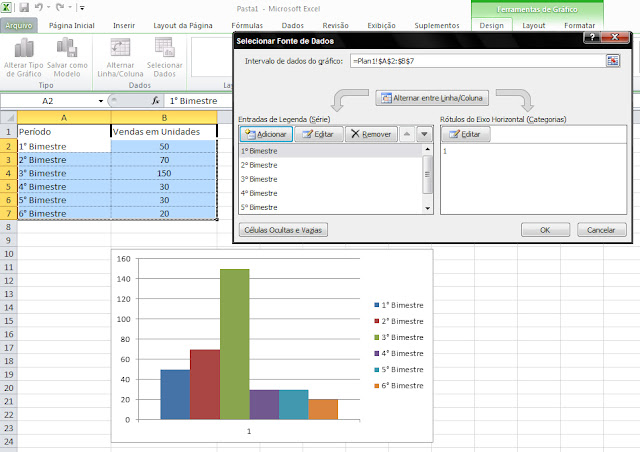Open the Name Box dropdown arrow
The image size is (640, 452).
[x=100, y=101]
